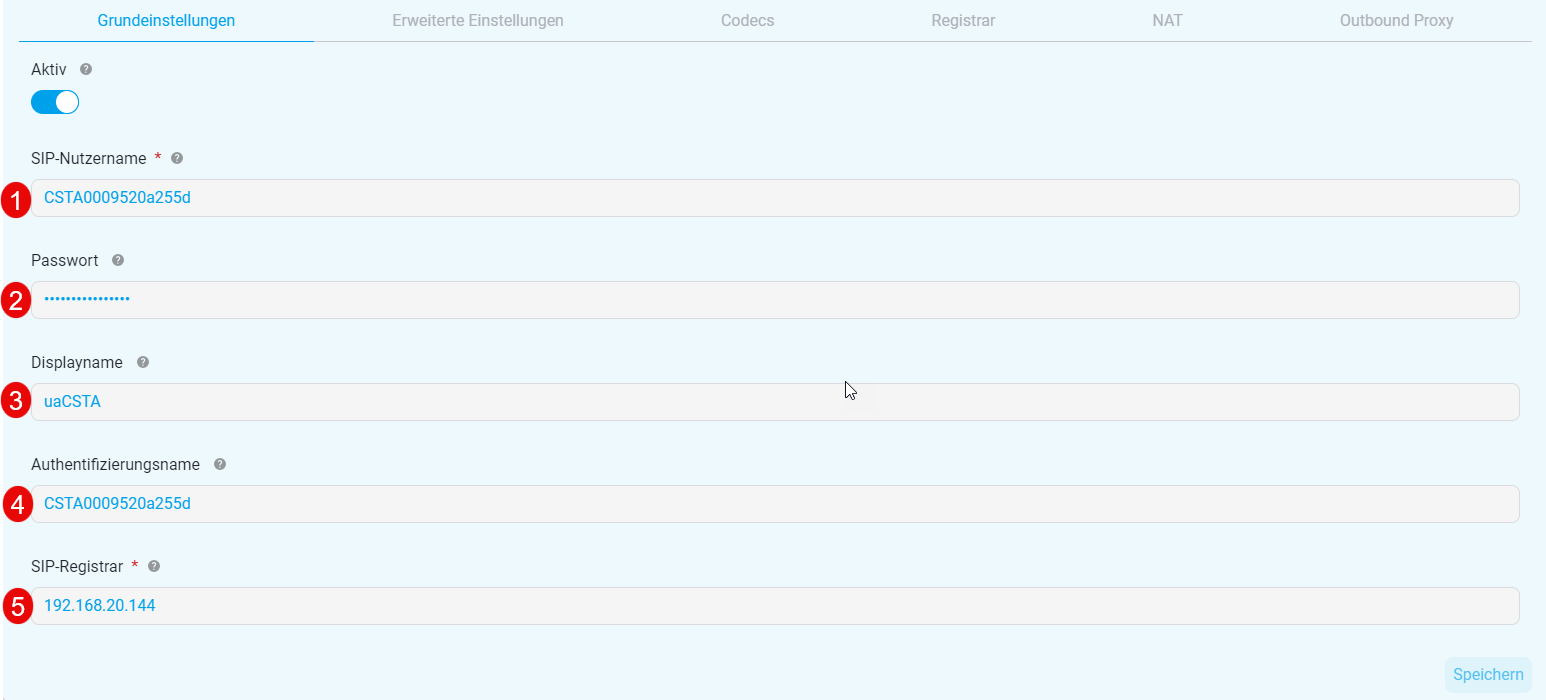Click into the Passwort field
This screenshot has width=1546, height=700.
pos(775,300)
